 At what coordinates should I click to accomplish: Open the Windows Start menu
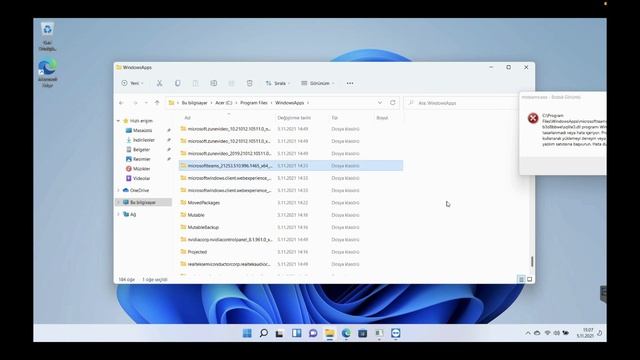247,333
